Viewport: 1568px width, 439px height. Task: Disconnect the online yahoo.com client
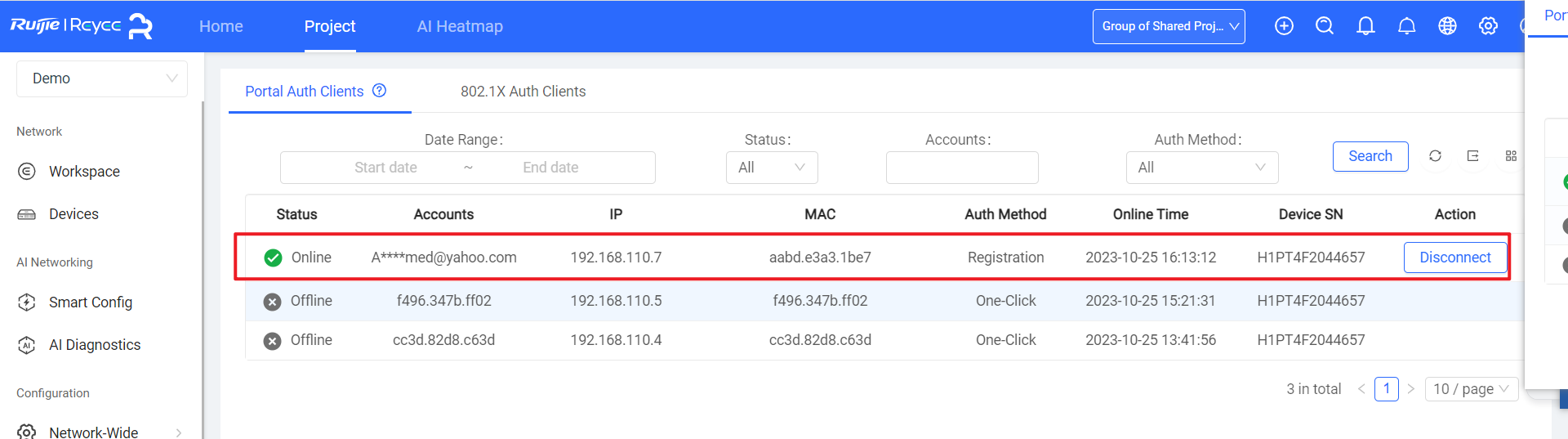point(1454,258)
